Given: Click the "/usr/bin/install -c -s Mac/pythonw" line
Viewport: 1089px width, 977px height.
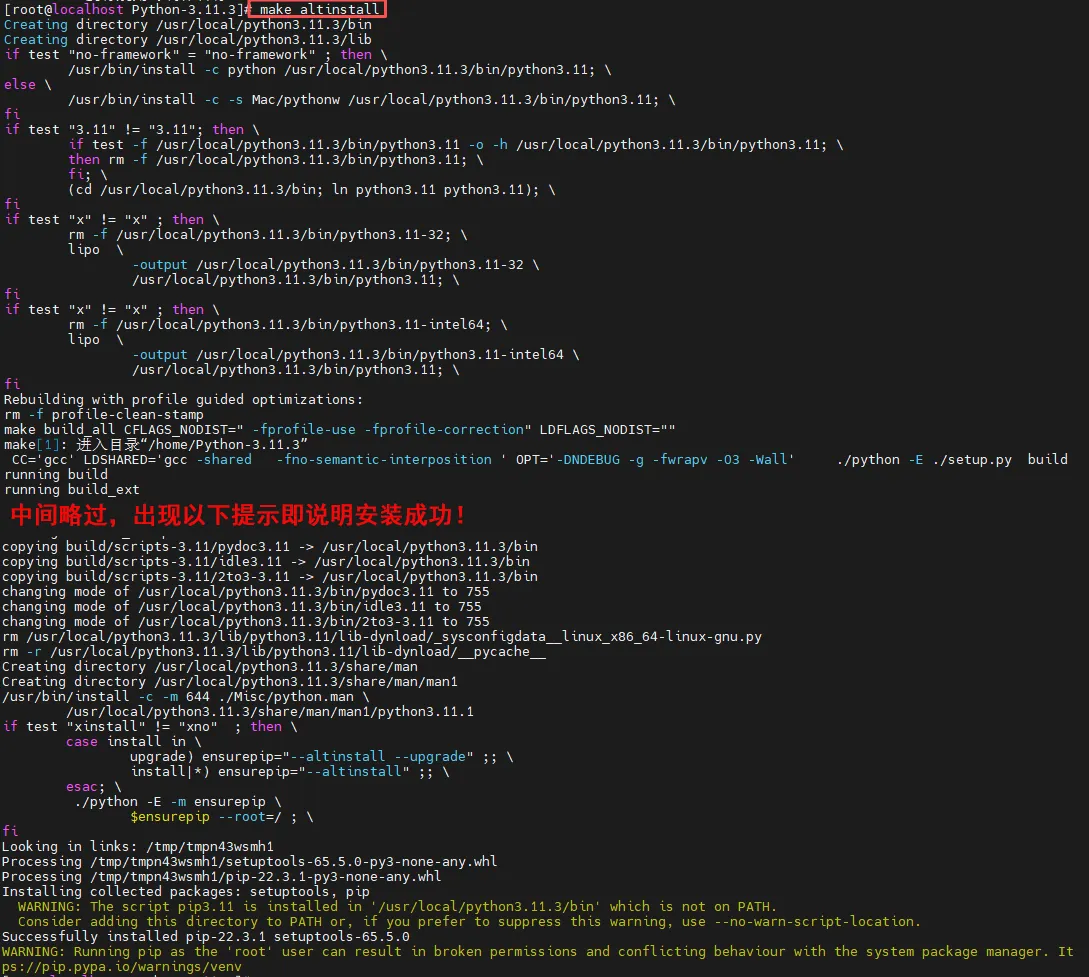Looking at the screenshot, I should tap(372, 100).
